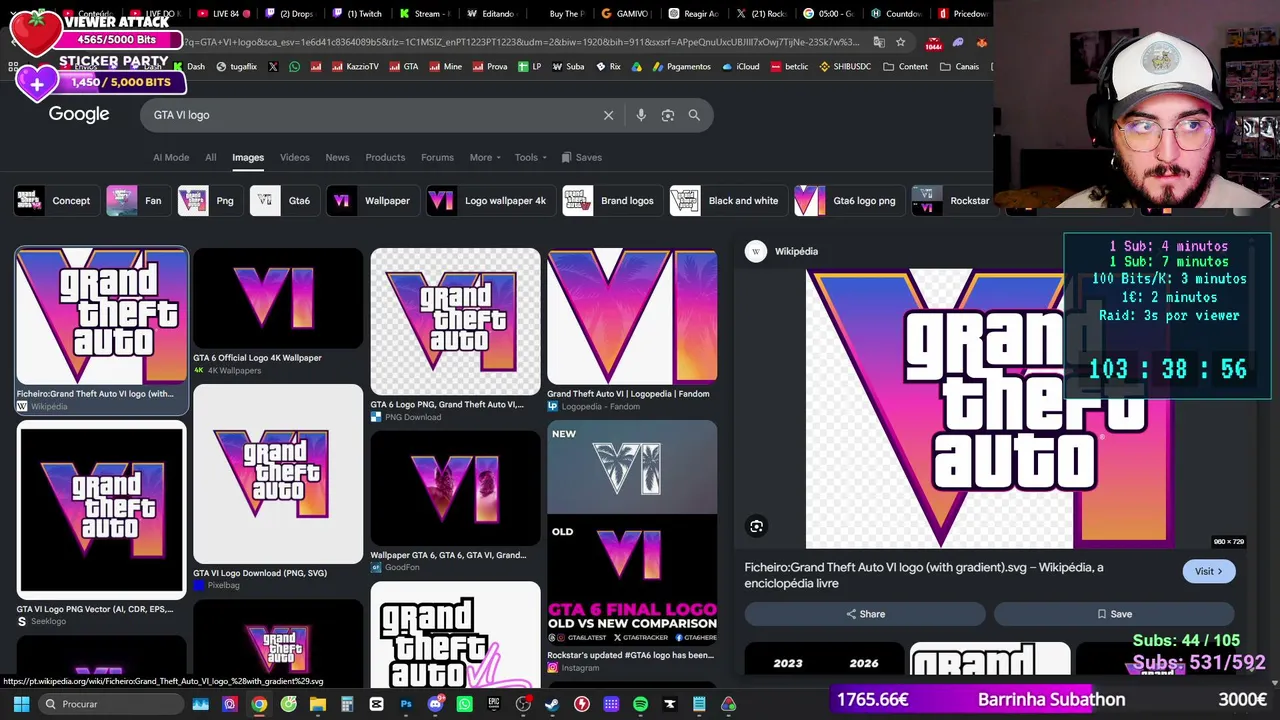The height and width of the screenshot is (720, 1280).
Task: Open the Ficheiro:Grand Theft Auto VI logo Wikipédia title link
Action: pos(924,575)
